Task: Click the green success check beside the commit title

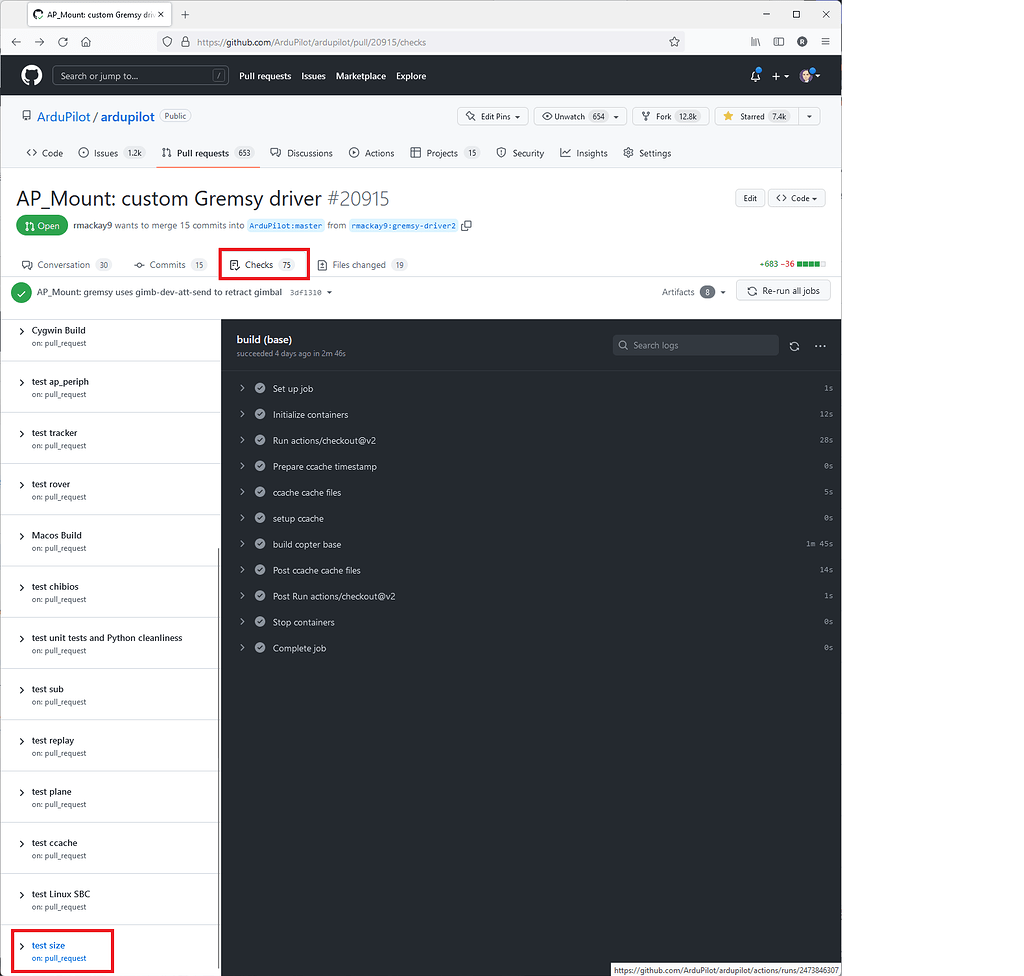Action: (21, 292)
